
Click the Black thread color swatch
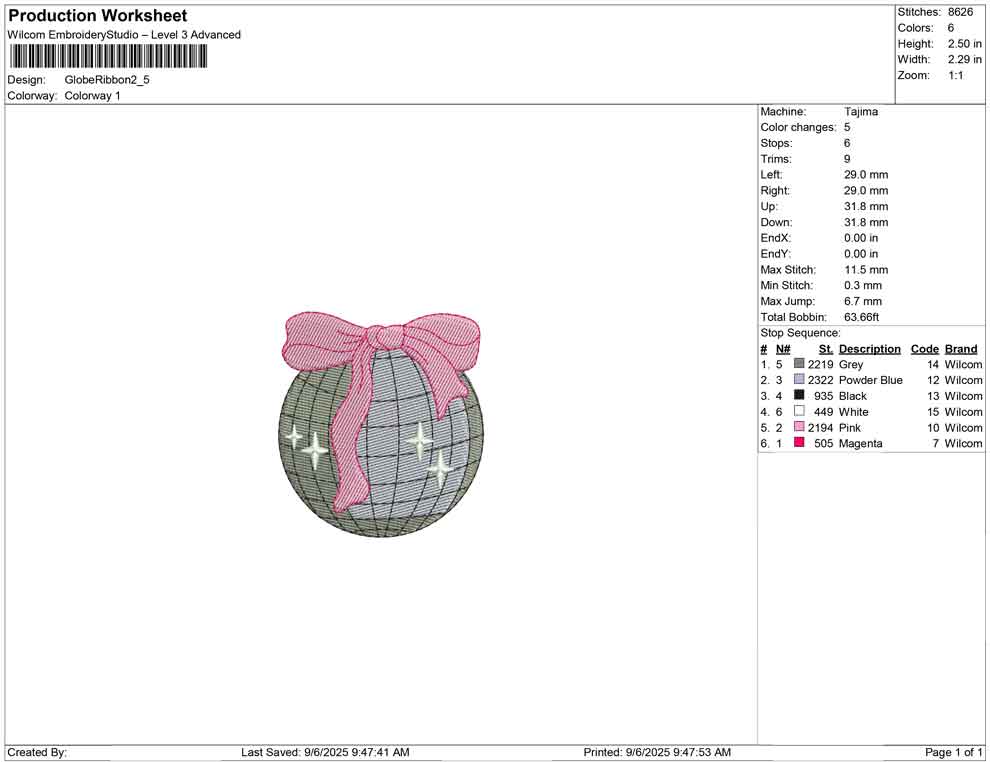(x=799, y=395)
